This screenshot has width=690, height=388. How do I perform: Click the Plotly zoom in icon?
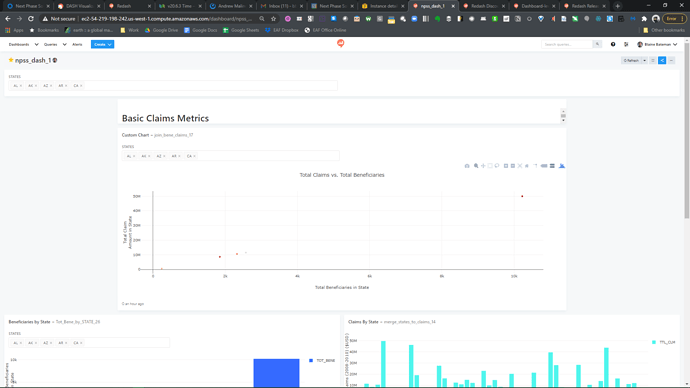(x=506, y=166)
